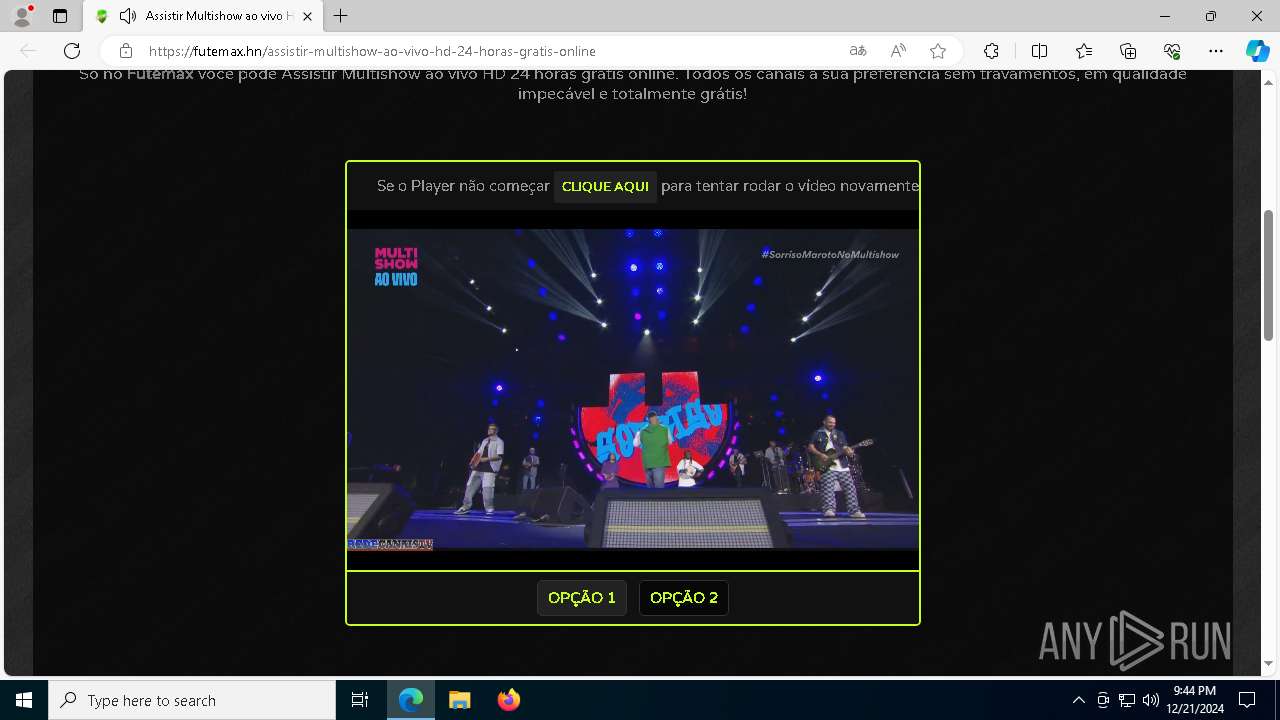Refresh the current page
The width and height of the screenshot is (1280, 720).
pyautogui.click(x=72, y=51)
